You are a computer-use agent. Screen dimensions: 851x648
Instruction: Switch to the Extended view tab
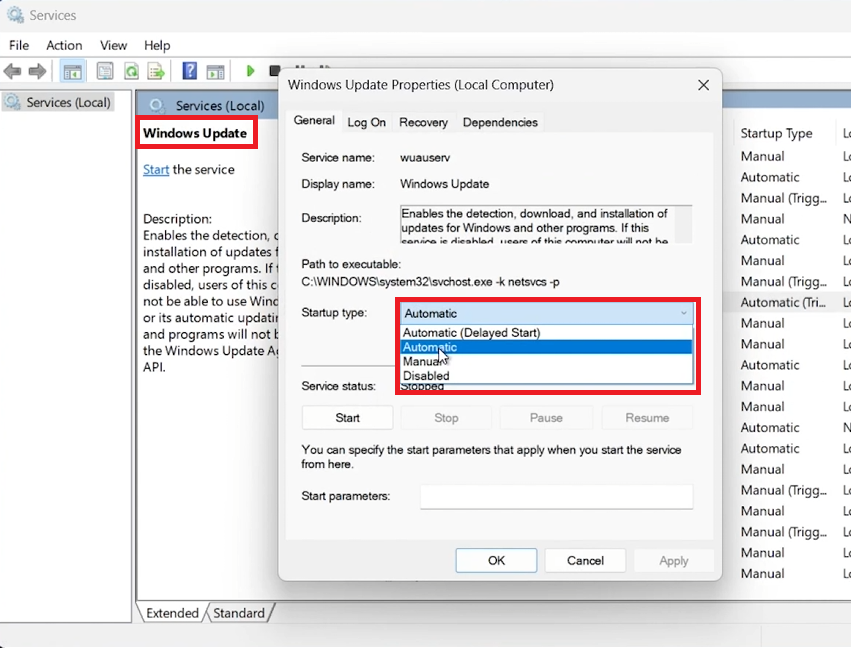[x=172, y=613]
